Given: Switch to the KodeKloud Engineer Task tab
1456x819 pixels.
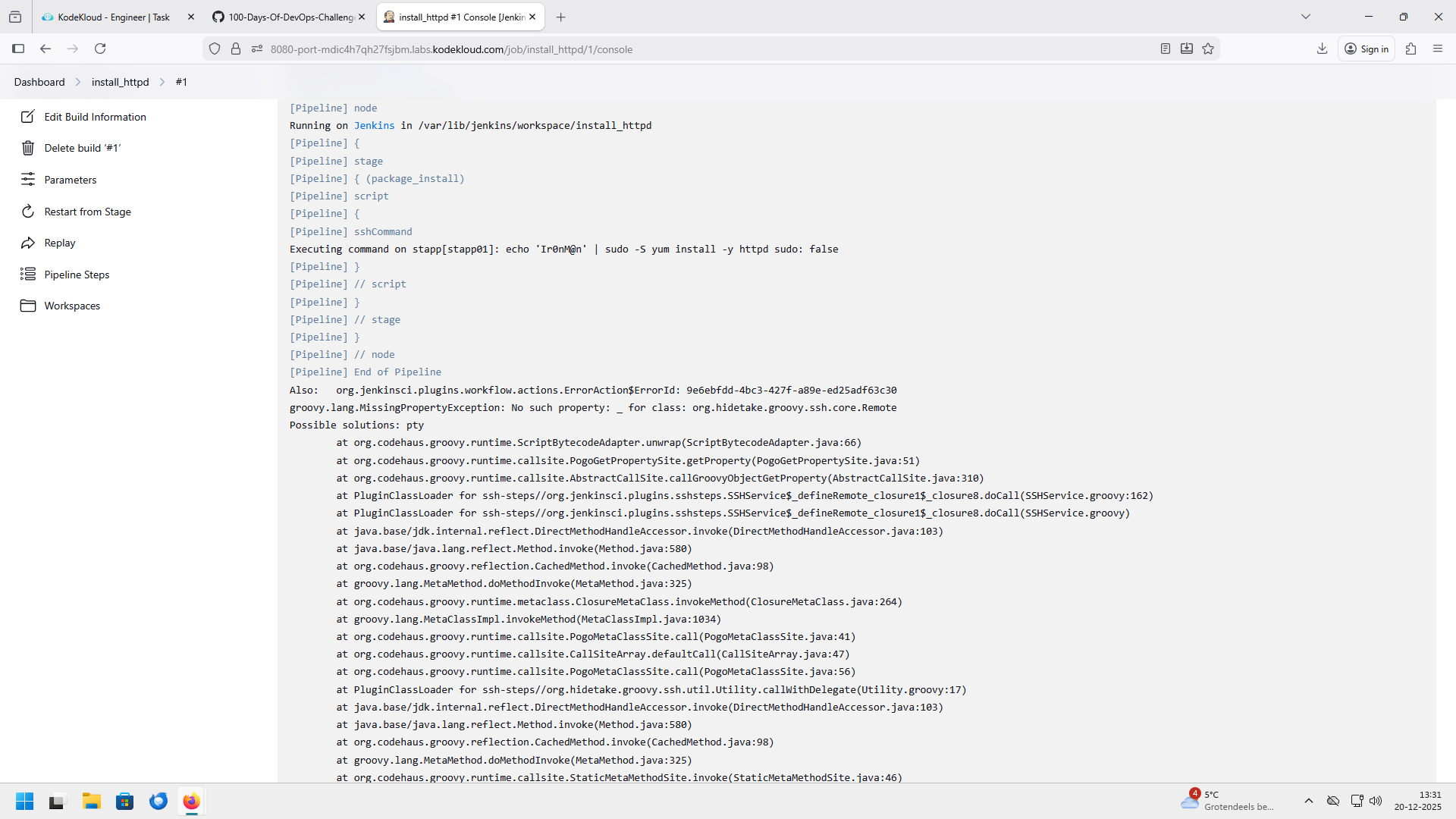Looking at the screenshot, I should point(114,17).
